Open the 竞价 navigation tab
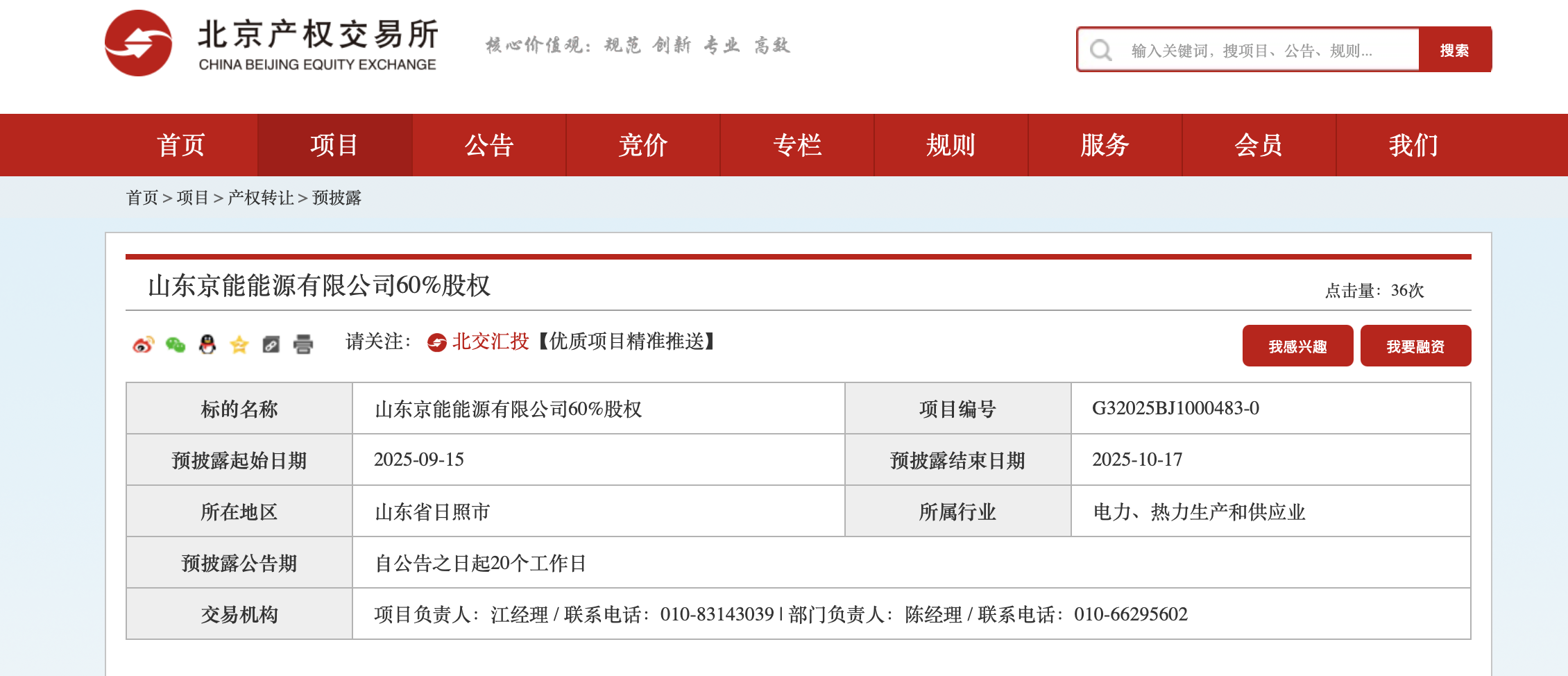This screenshot has width=1568, height=676. coord(643,145)
